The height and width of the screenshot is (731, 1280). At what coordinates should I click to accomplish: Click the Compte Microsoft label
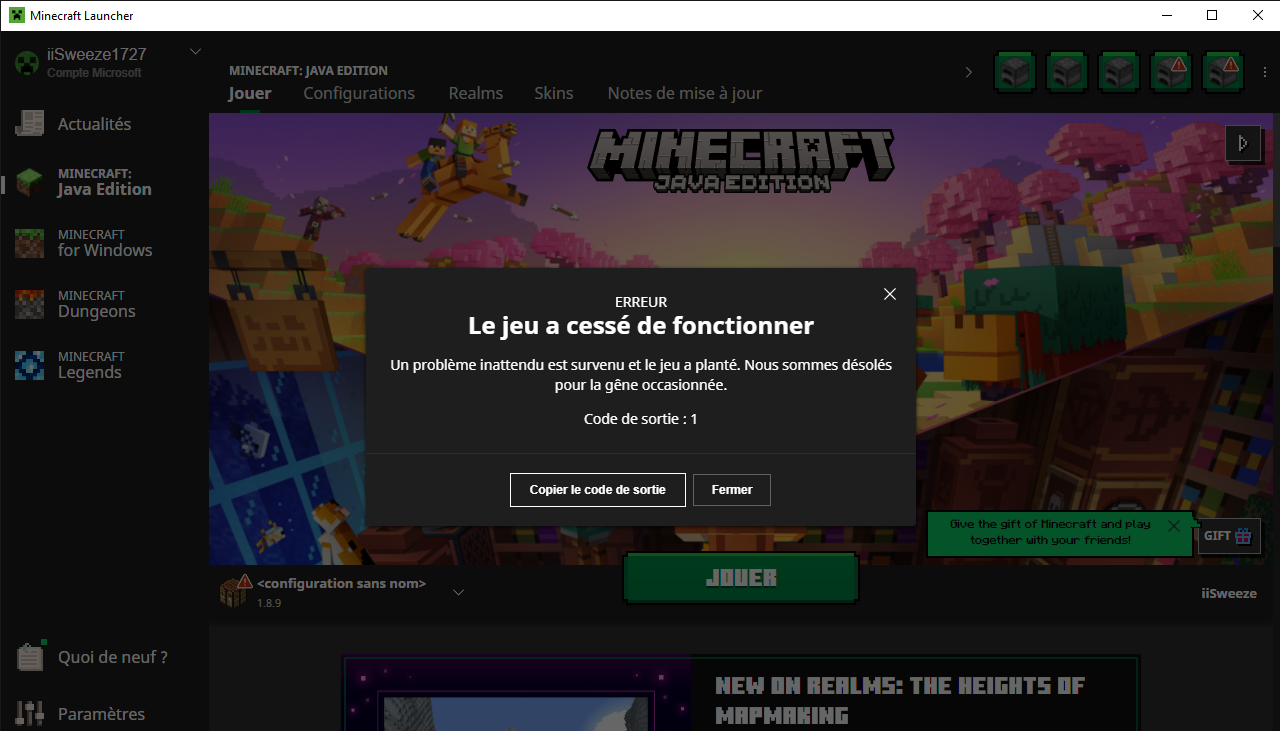tap(94, 73)
